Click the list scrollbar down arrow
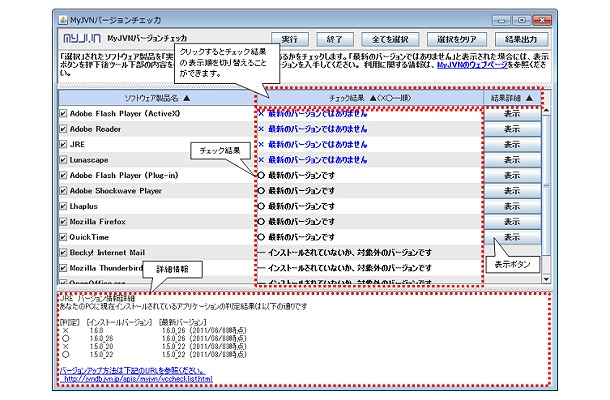Image resolution: width=610 pixels, height=400 pixels. tap(546, 279)
